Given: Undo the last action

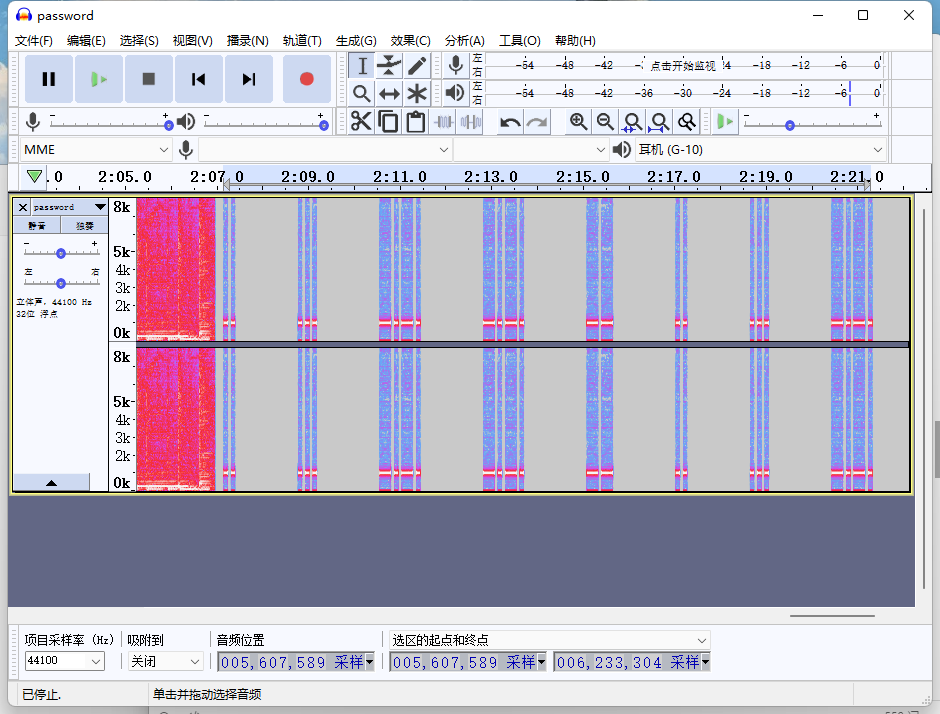Looking at the screenshot, I should [x=510, y=122].
